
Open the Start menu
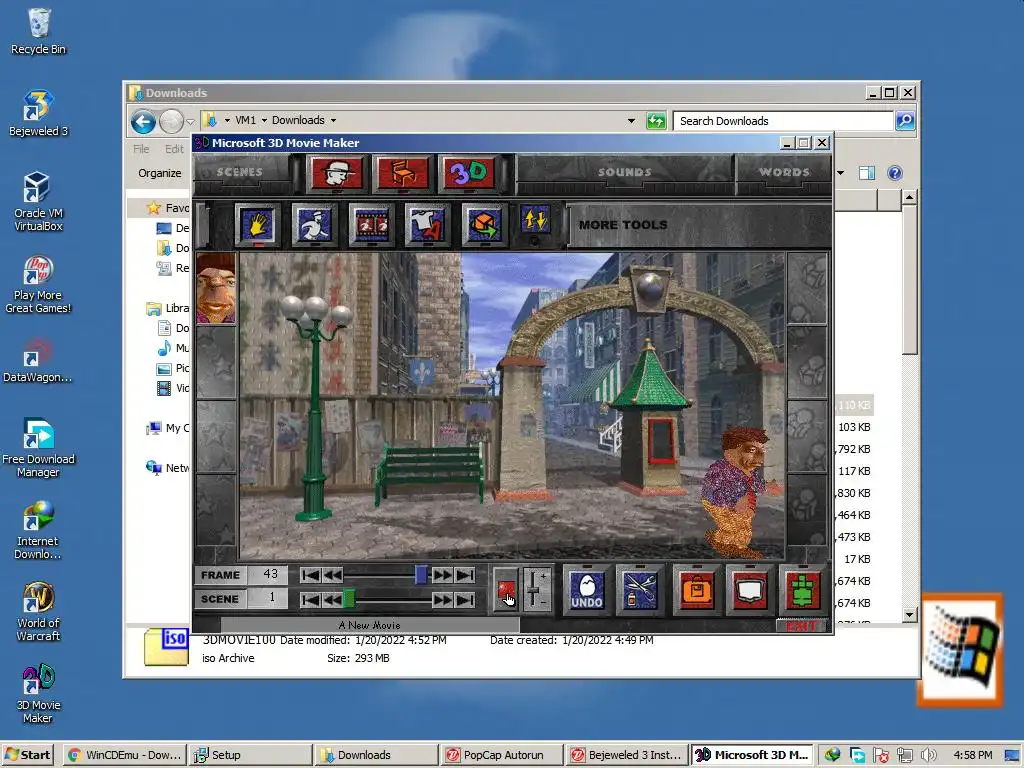click(27, 755)
